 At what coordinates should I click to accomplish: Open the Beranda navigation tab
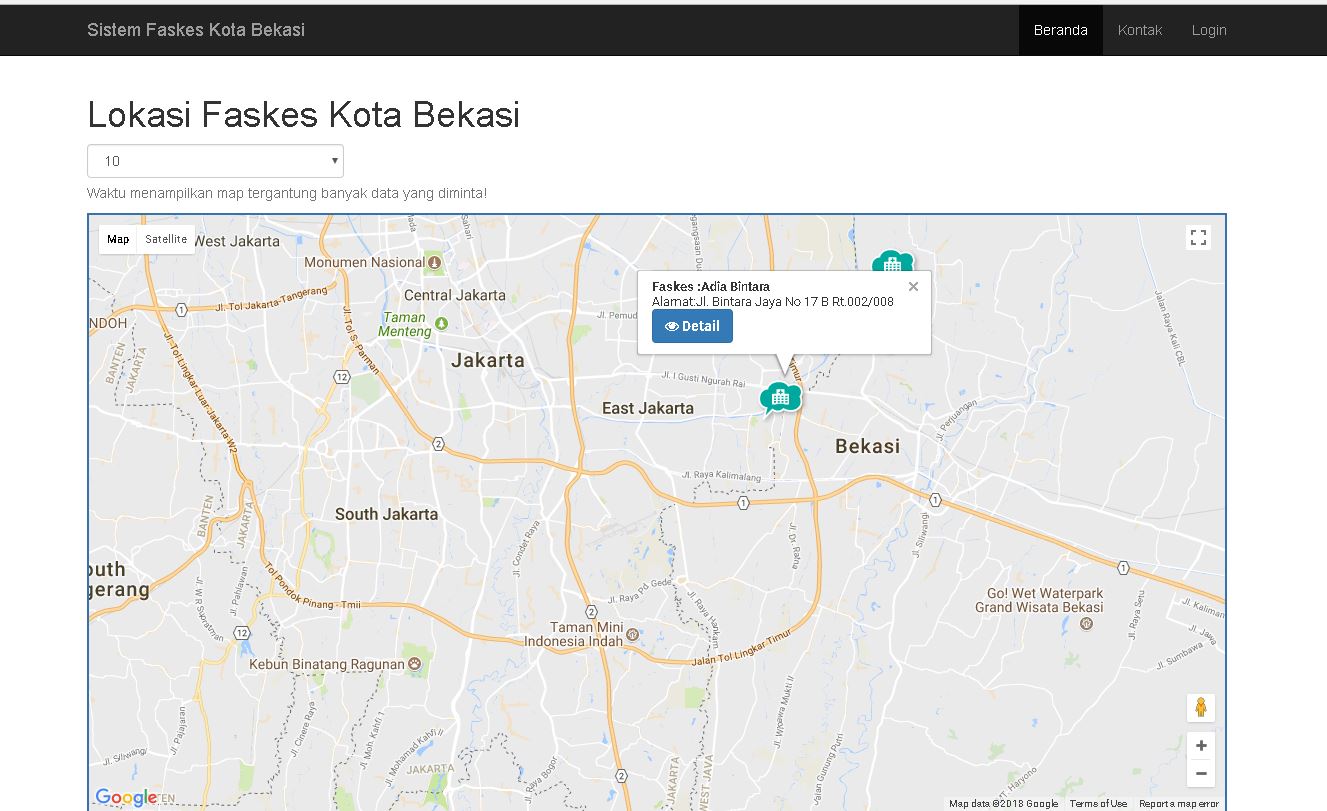pyautogui.click(x=1060, y=30)
